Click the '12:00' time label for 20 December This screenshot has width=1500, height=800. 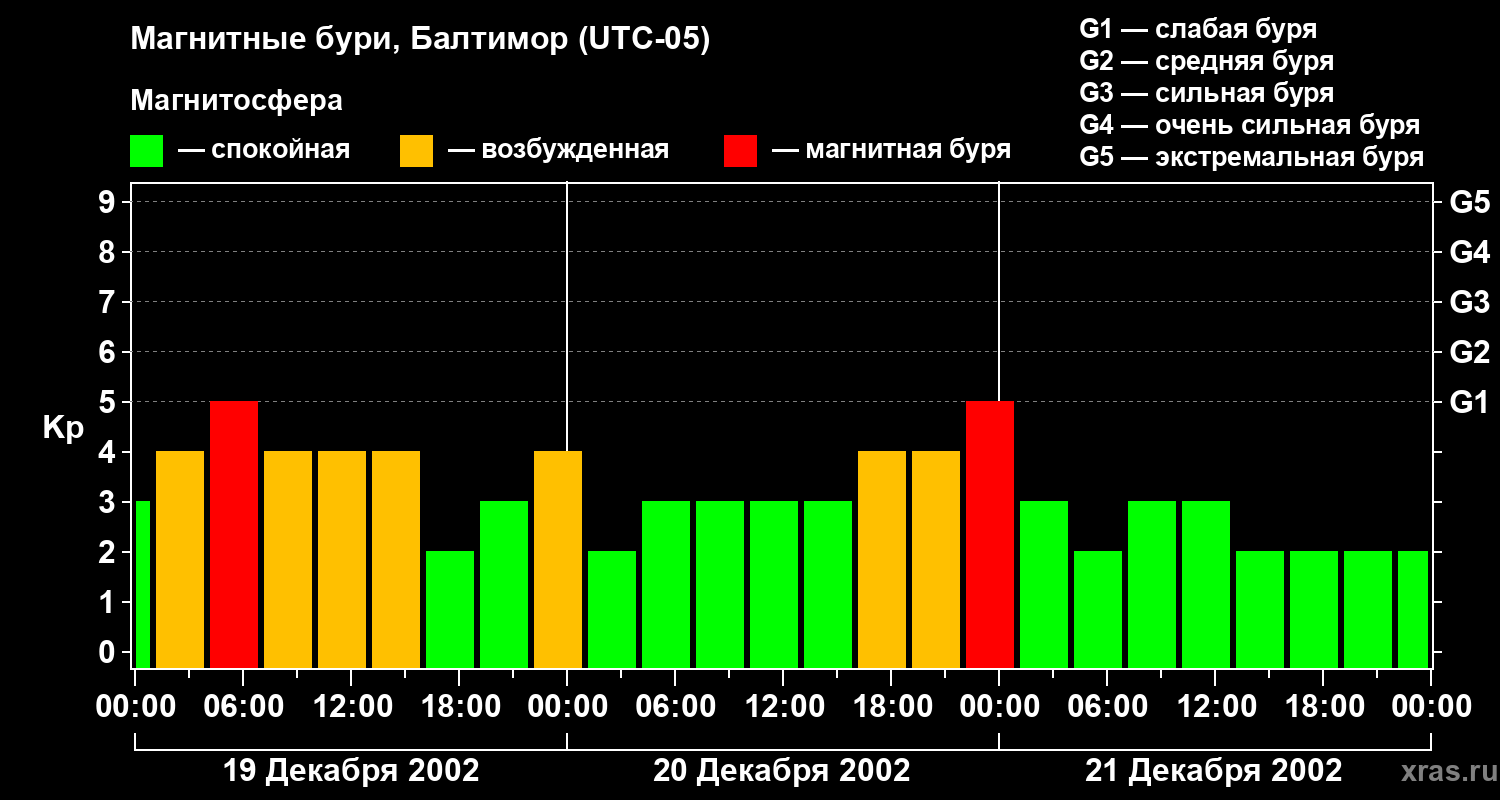(783, 707)
